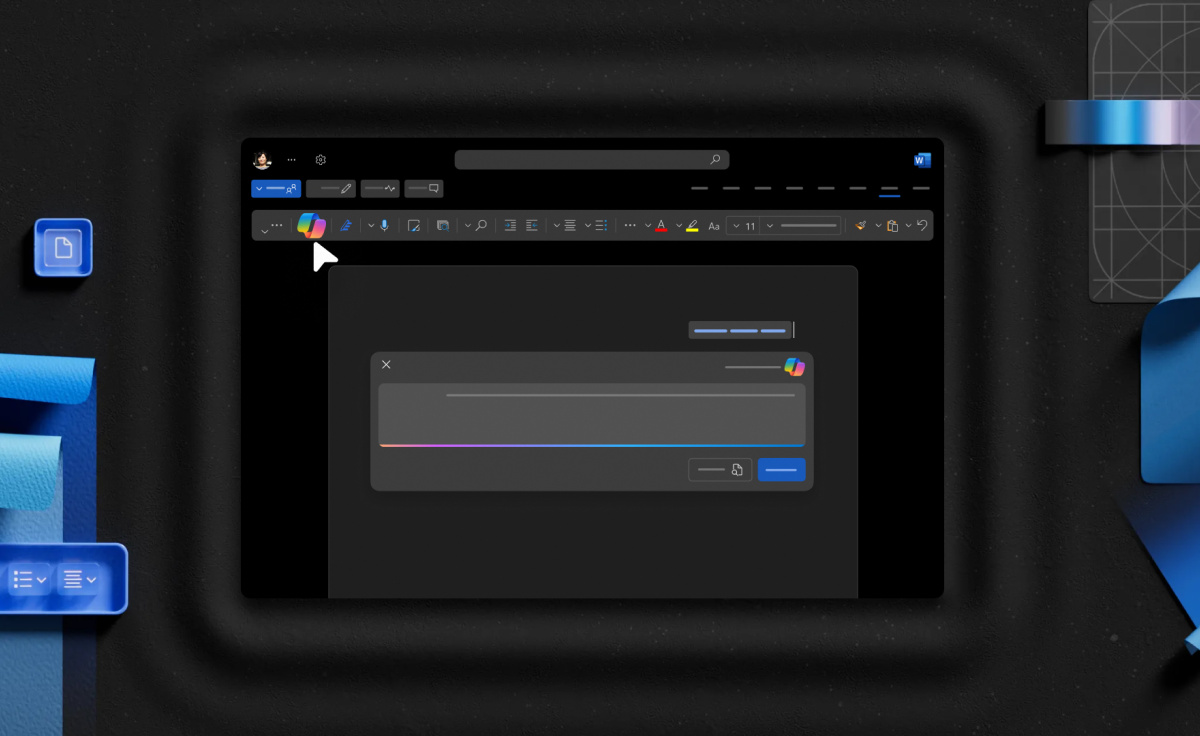Open Find with the magnifier toolbar icon
Screen dimensions: 1200x736
(481, 226)
